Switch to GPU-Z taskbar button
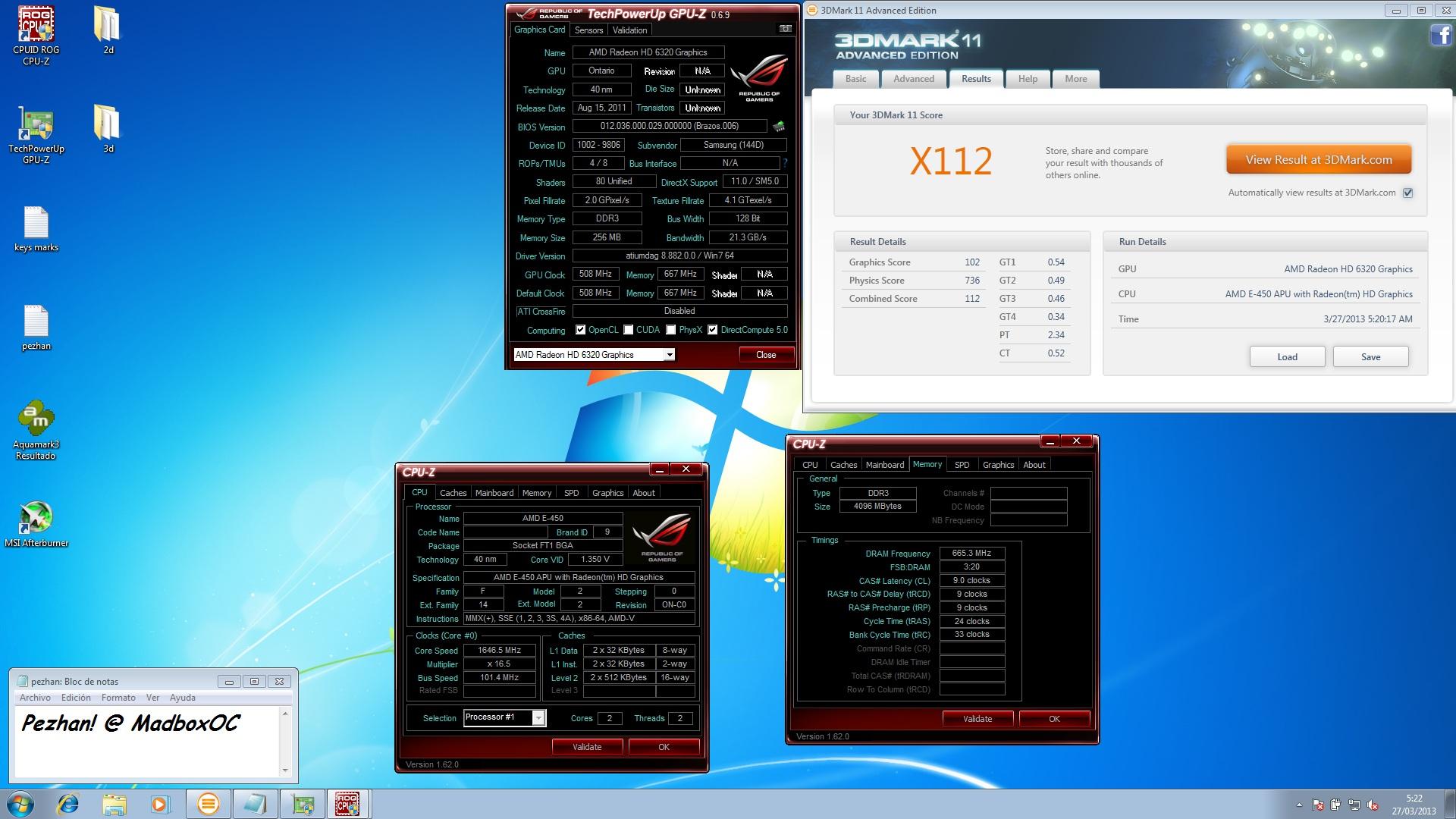 (x=302, y=804)
